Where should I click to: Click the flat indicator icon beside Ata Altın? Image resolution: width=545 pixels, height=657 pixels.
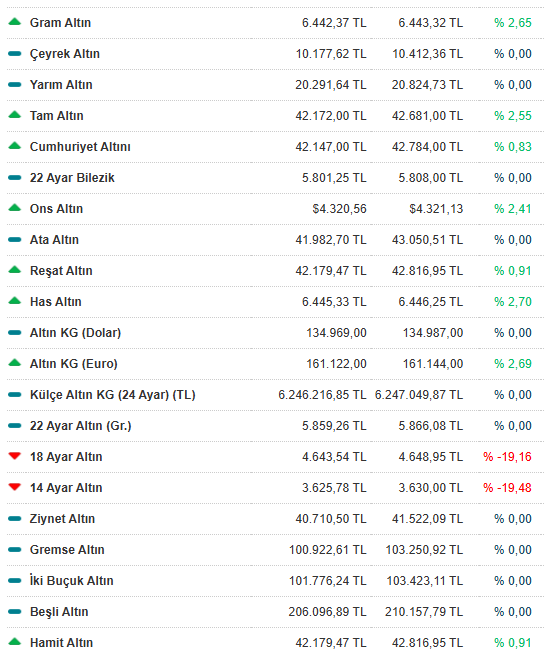pos(15,239)
